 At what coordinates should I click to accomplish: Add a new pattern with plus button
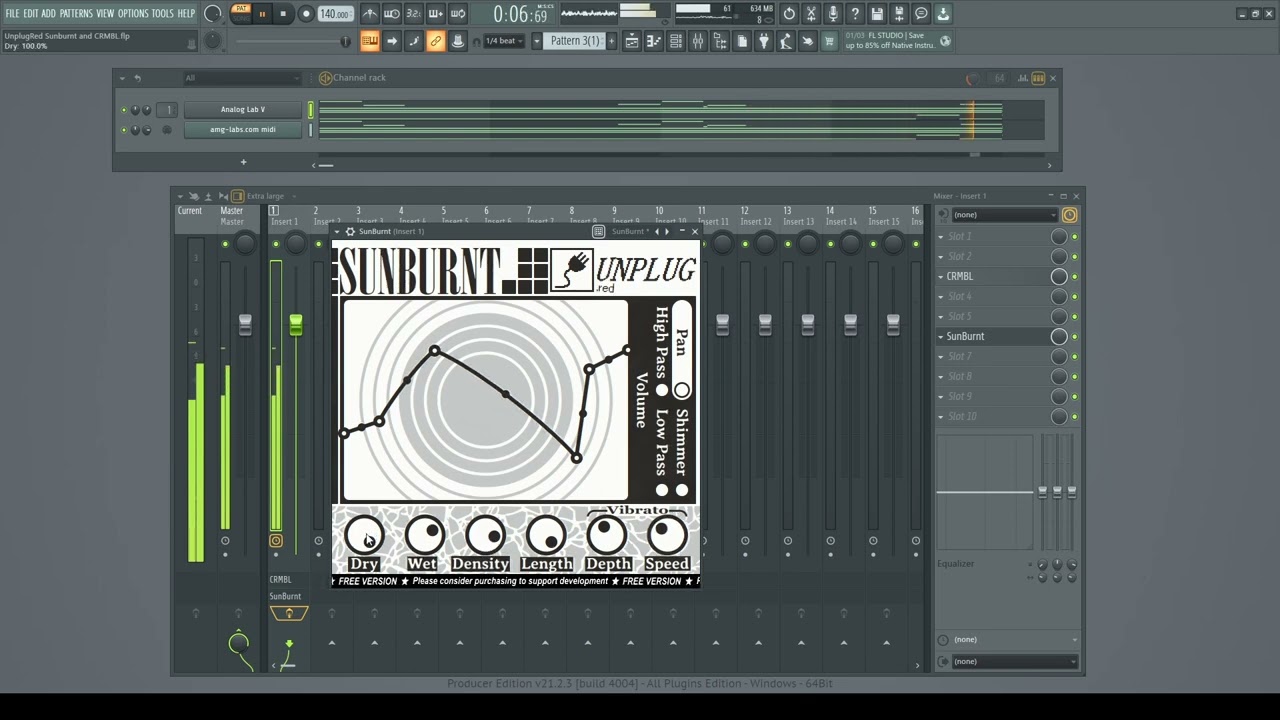pyautogui.click(x=611, y=41)
